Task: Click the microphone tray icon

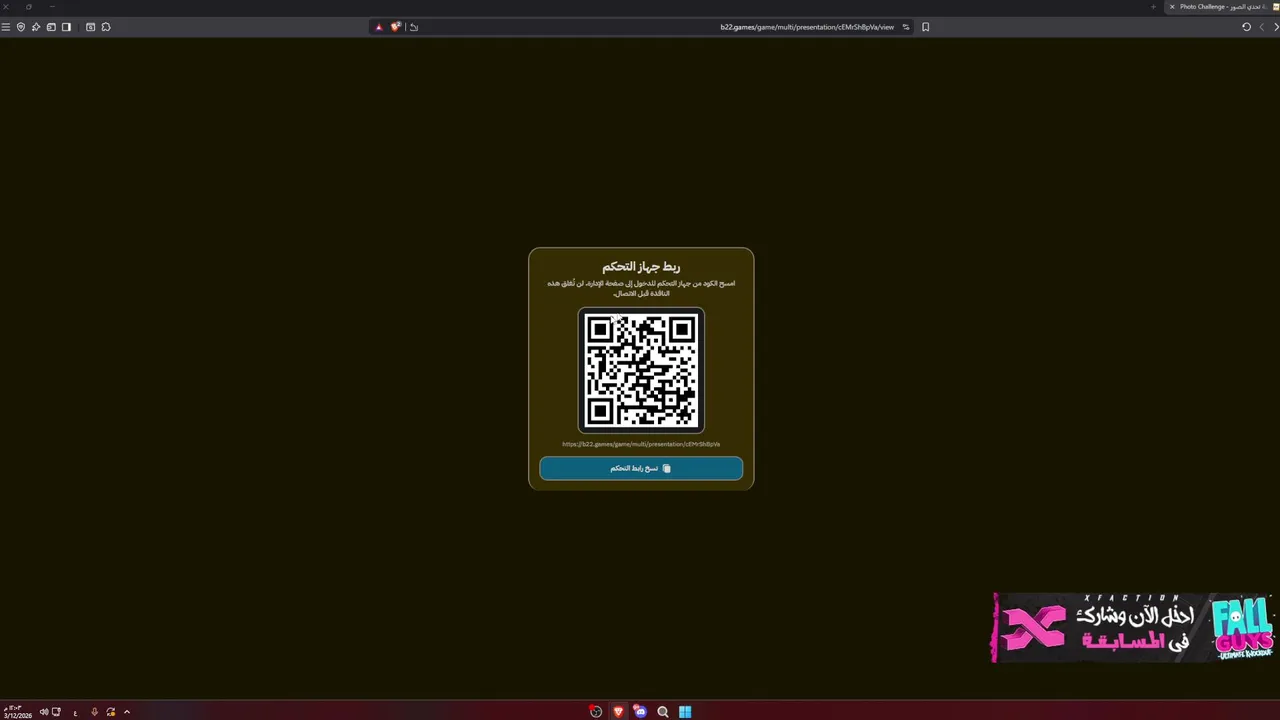Action: tap(94, 712)
